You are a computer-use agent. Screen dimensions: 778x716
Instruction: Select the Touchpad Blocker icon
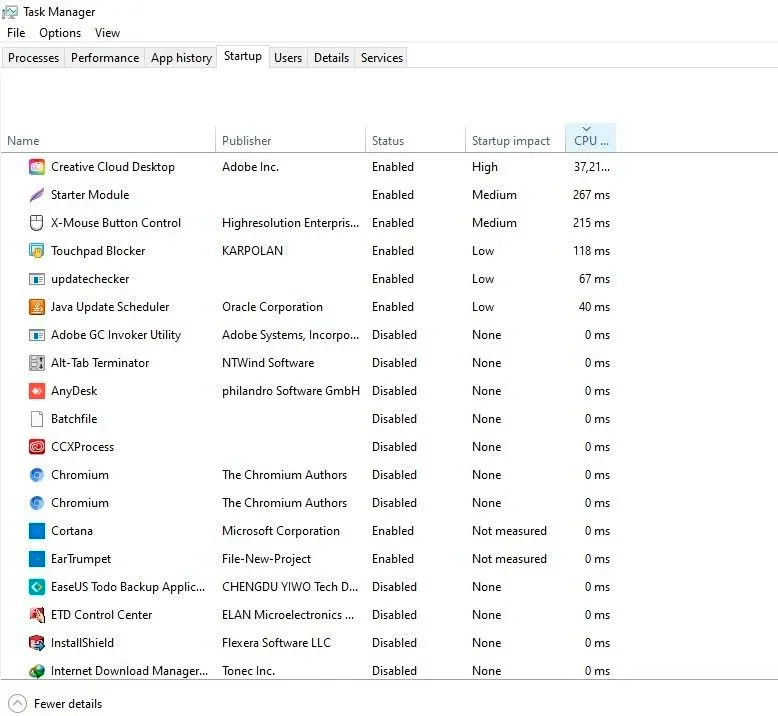37,251
